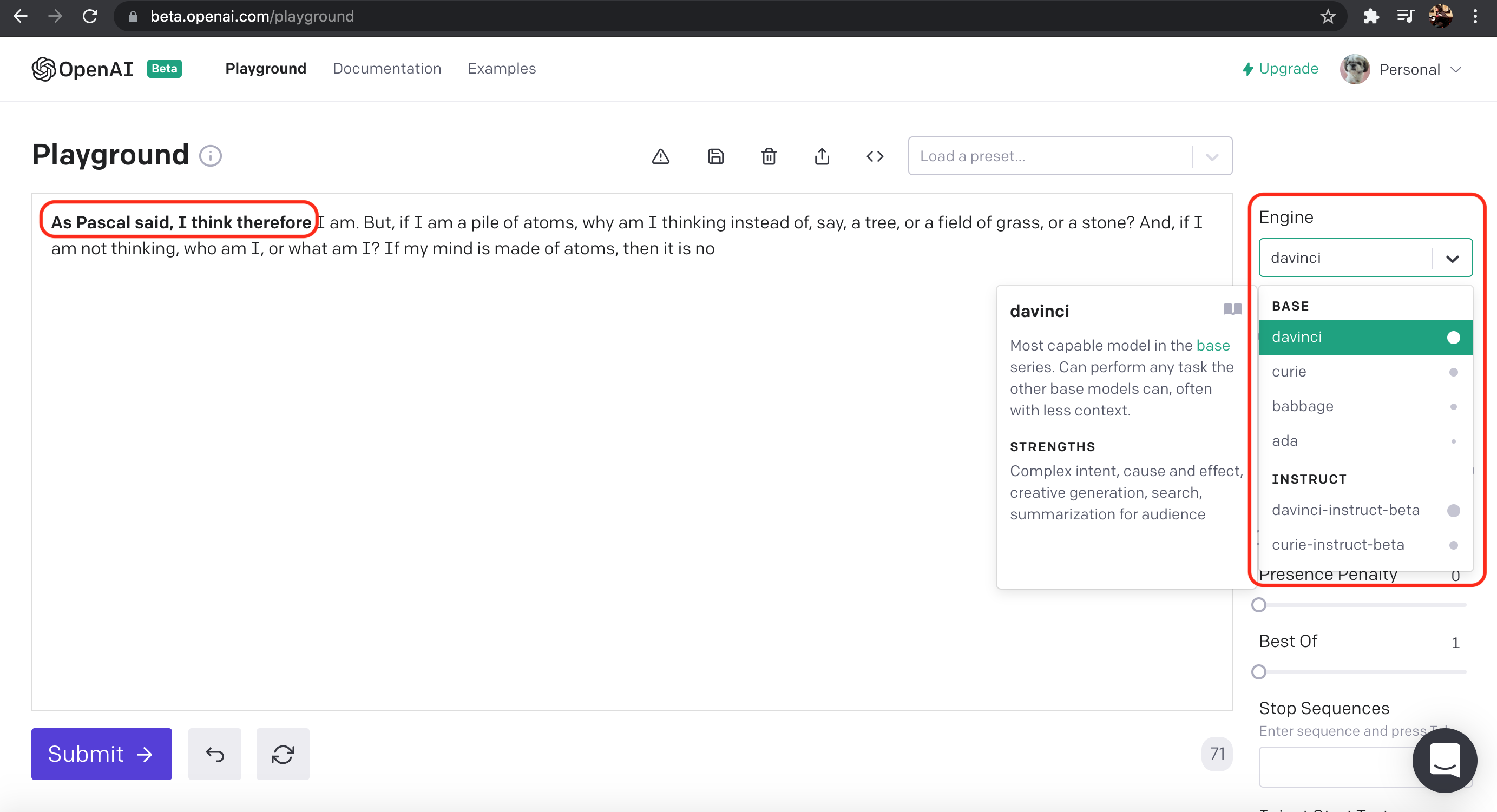Open the Playground nav tab
Viewport: 1497px width, 812px height.
266,69
